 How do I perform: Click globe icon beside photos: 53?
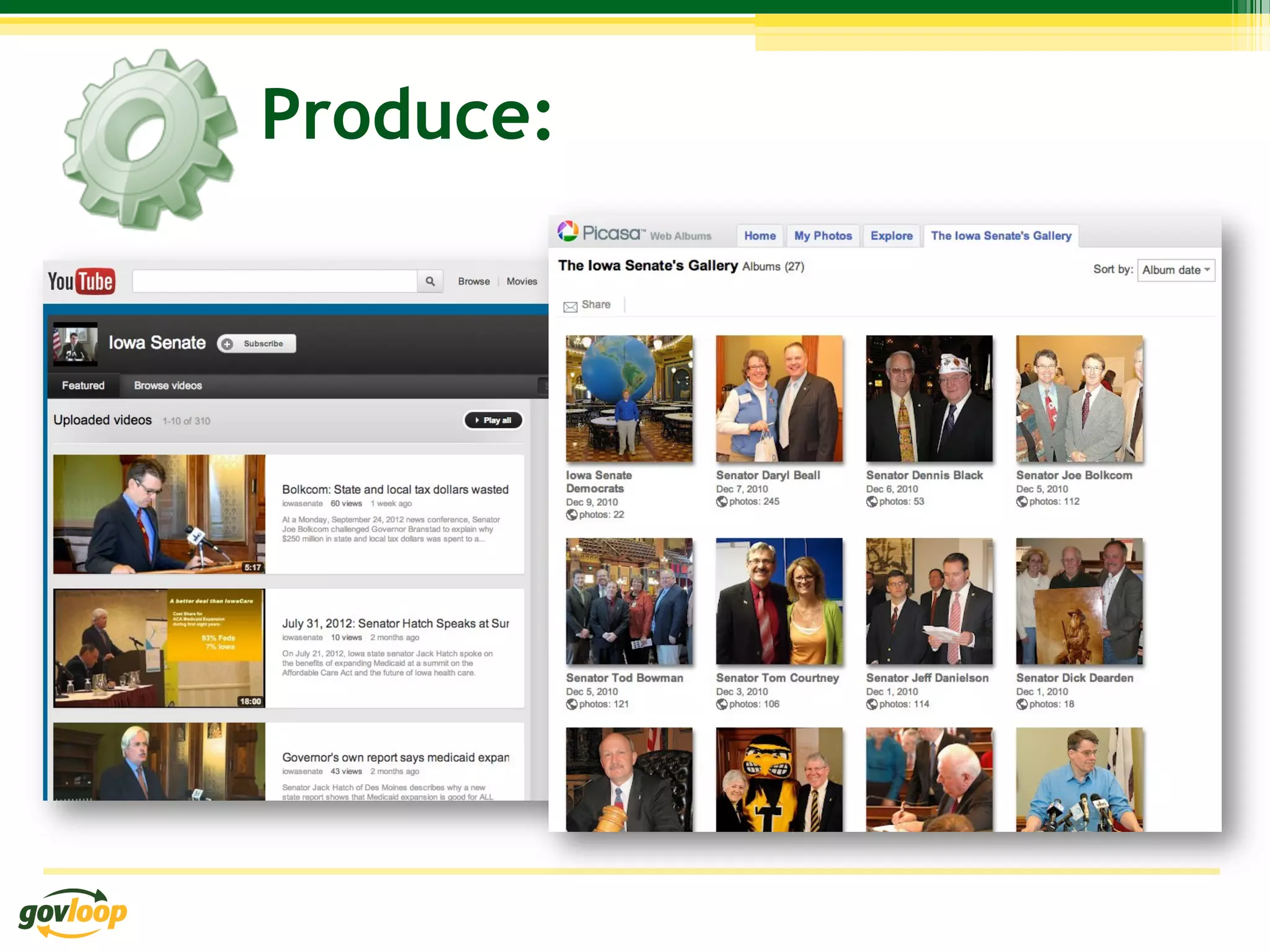coord(871,501)
